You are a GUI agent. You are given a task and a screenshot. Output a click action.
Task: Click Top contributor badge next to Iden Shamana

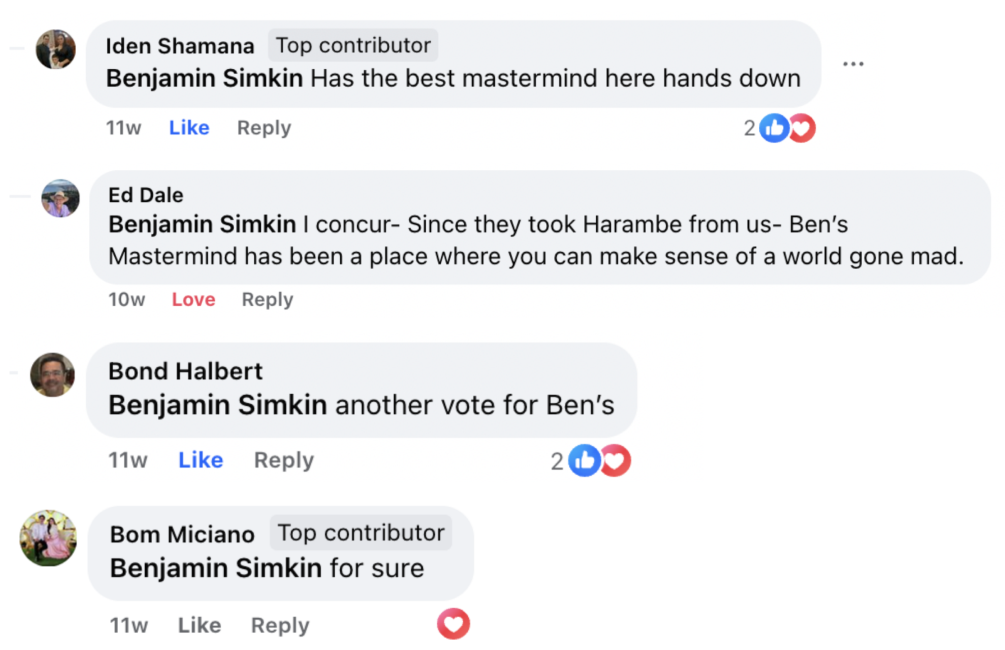[353, 45]
